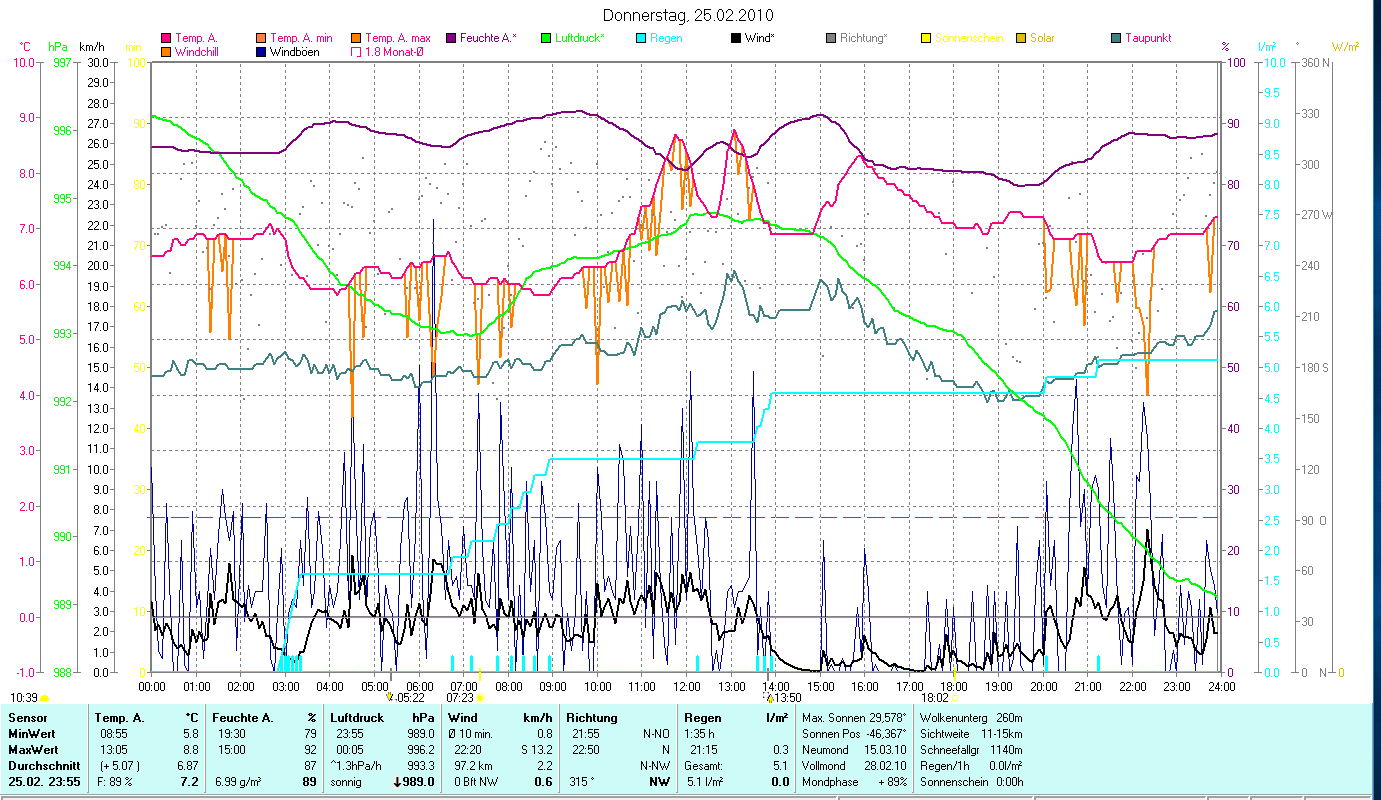The image size is (1381, 800).
Task: Click the black Wind legend icon
Action: coord(736,39)
